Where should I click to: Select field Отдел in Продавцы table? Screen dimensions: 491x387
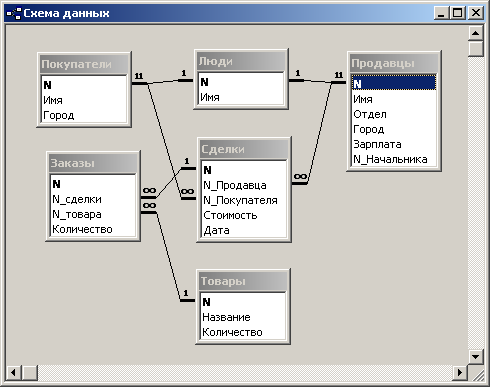tap(394, 114)
